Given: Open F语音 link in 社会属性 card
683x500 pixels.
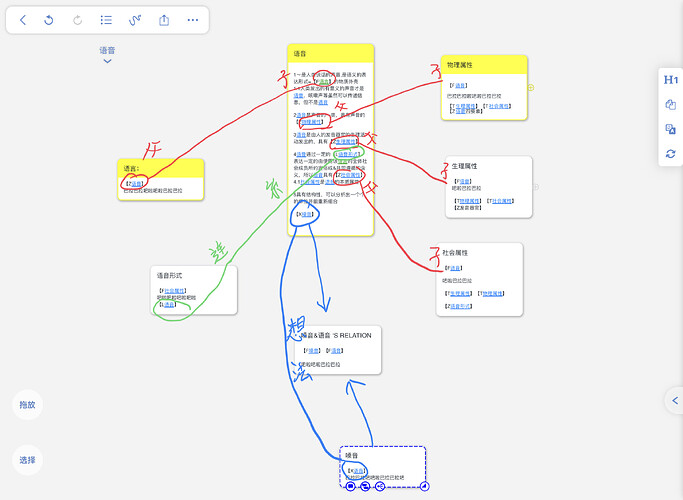Looking at the screenshot, I should 455,268.
